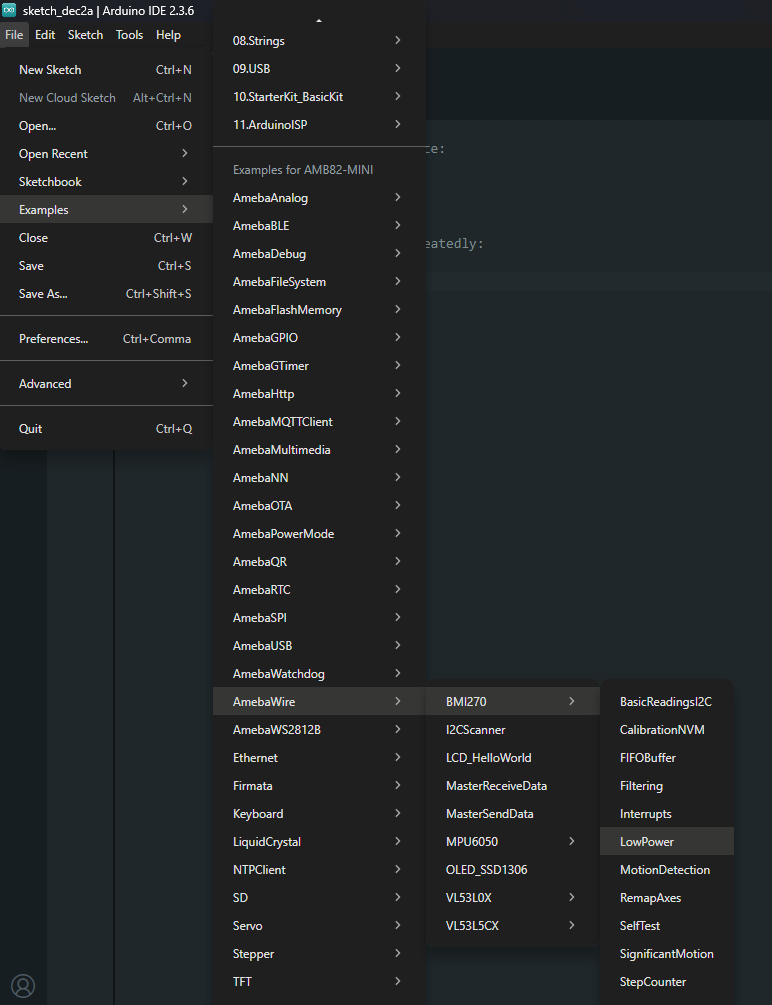The image size is (772, 1005).
Task: Expand the AmebaMultimedia examples
Action: click(x=317, y=450)
